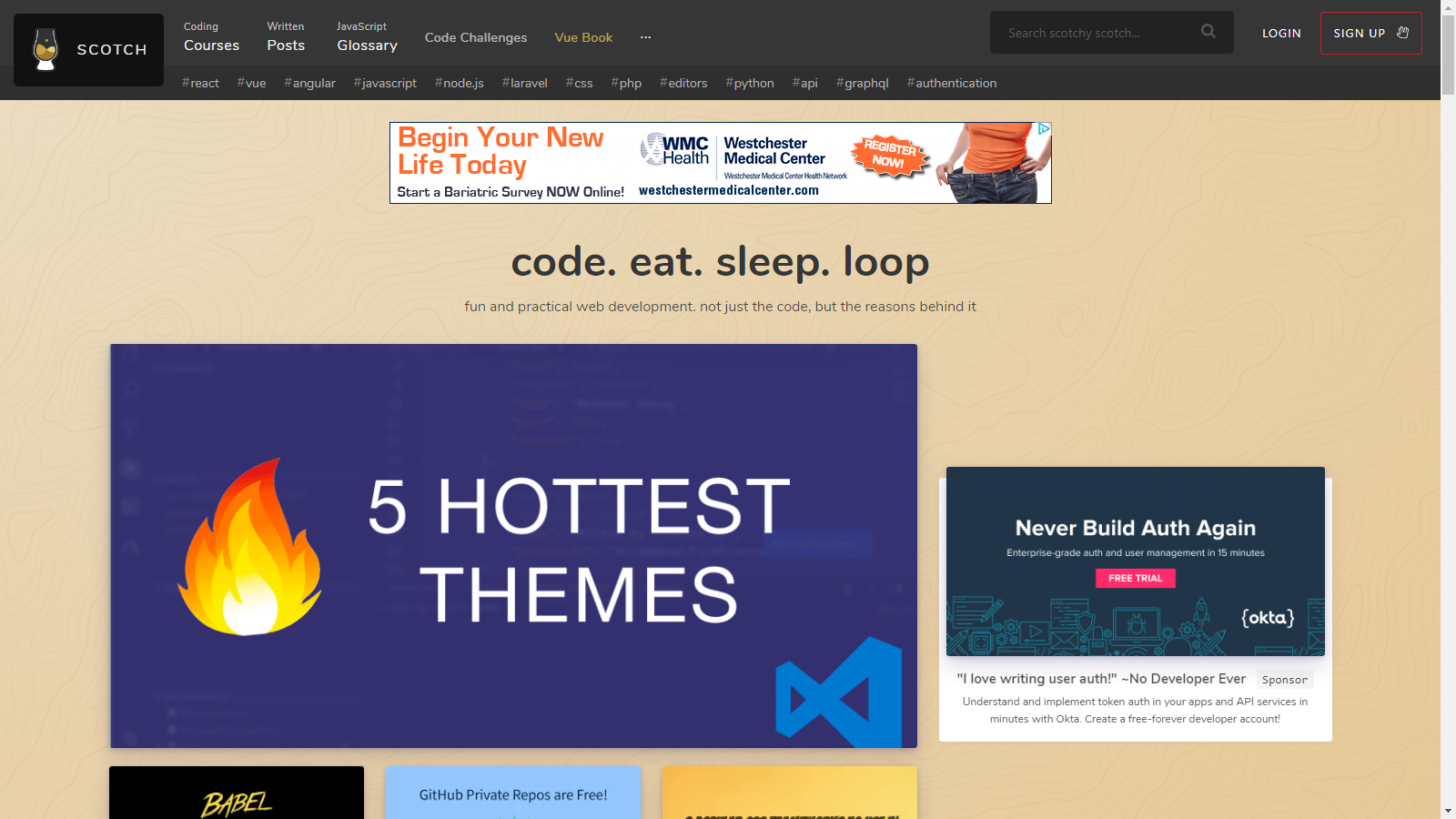The image size is (1456, 819).
Task: Click the LOGIN link
Action: pos(1281,33)
